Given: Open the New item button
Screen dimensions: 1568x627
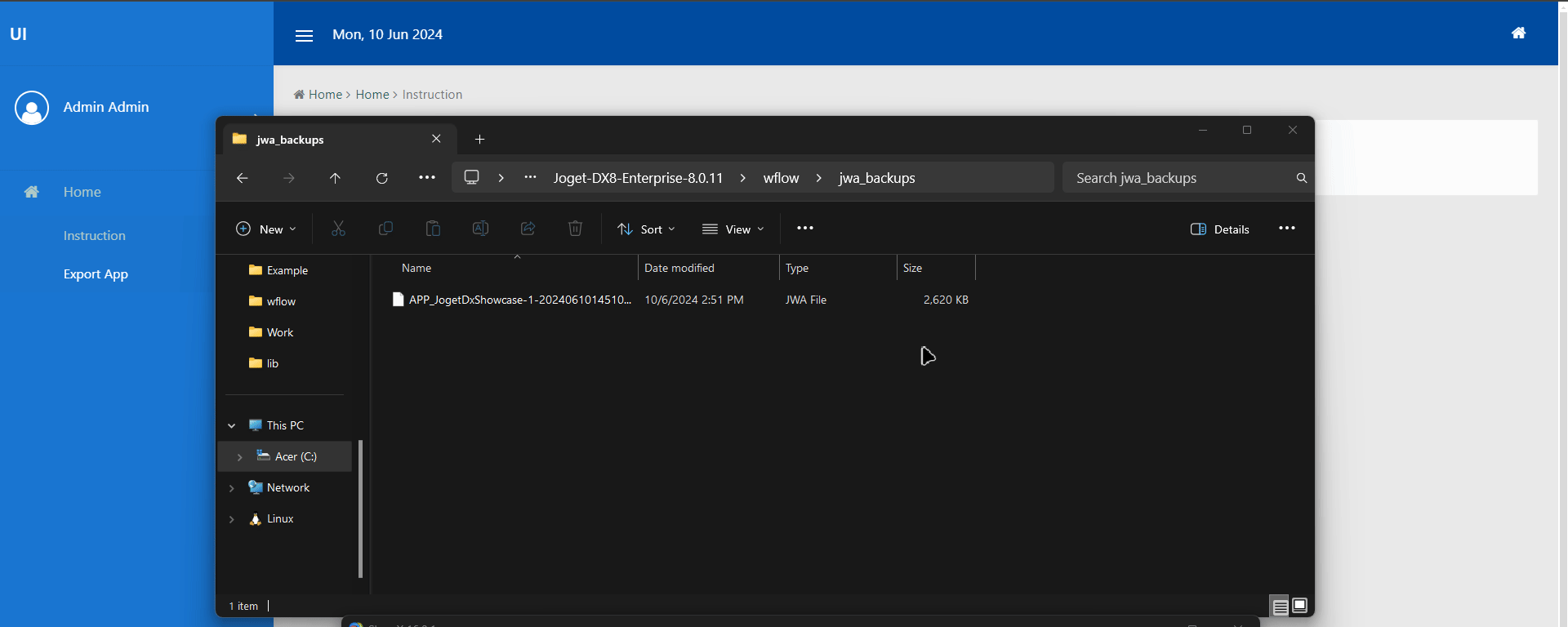Looking at the screenshot, I should [x=265, y=229].
